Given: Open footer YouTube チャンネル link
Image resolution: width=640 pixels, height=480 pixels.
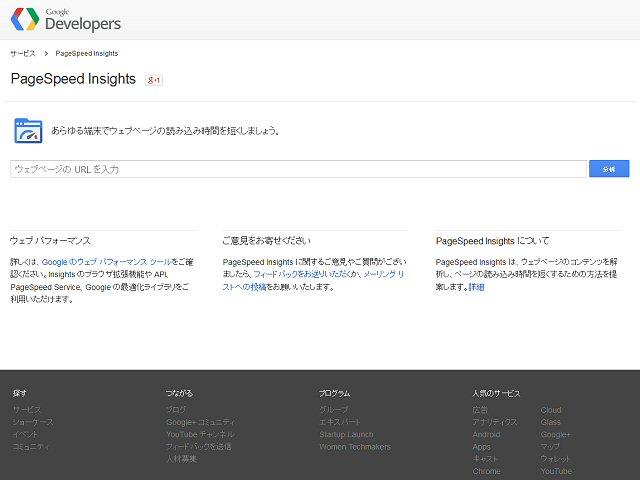Looking at the screenshot, I should [x=200, y=434].
